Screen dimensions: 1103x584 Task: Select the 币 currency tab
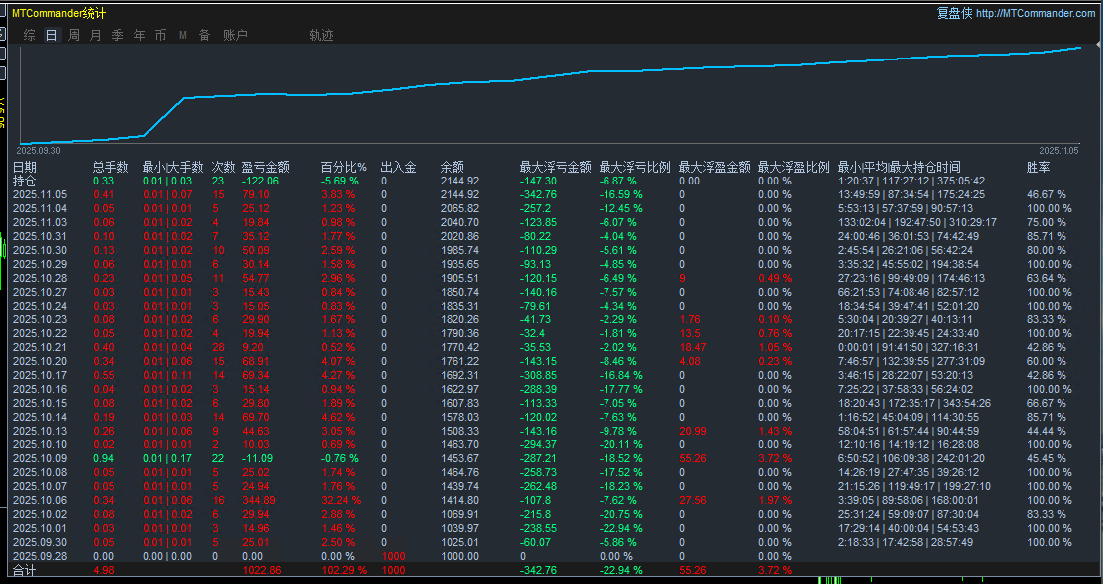coord(160,35)
